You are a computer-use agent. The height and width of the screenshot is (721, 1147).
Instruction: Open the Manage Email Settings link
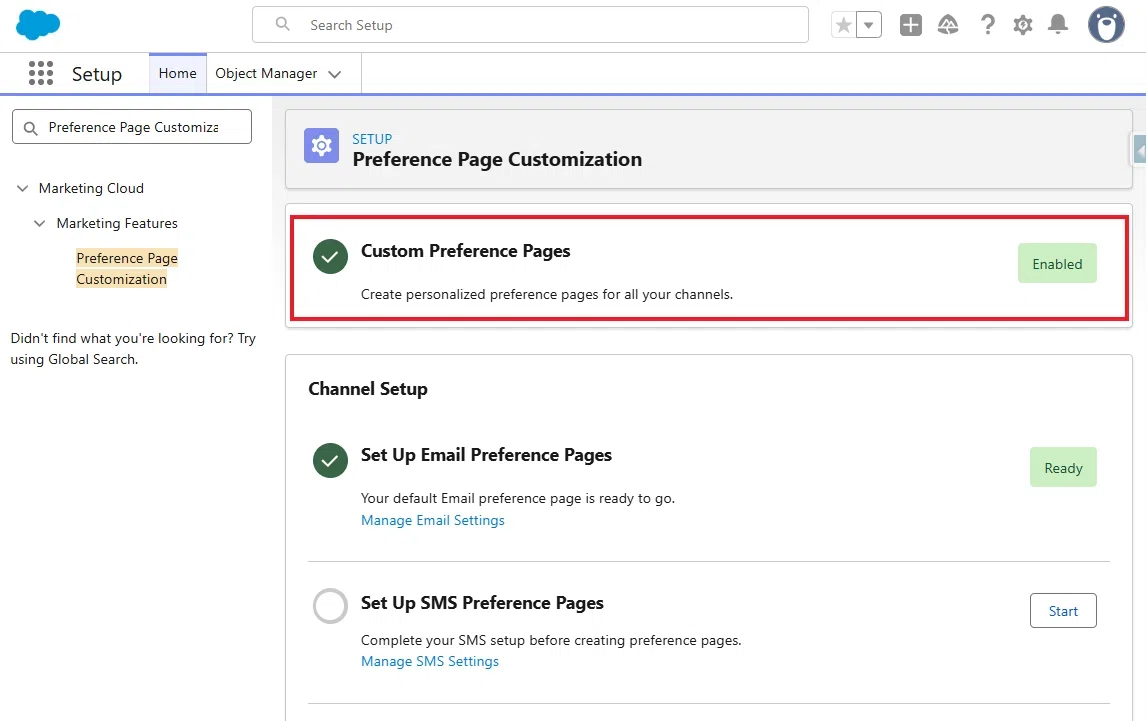(432, 520)
